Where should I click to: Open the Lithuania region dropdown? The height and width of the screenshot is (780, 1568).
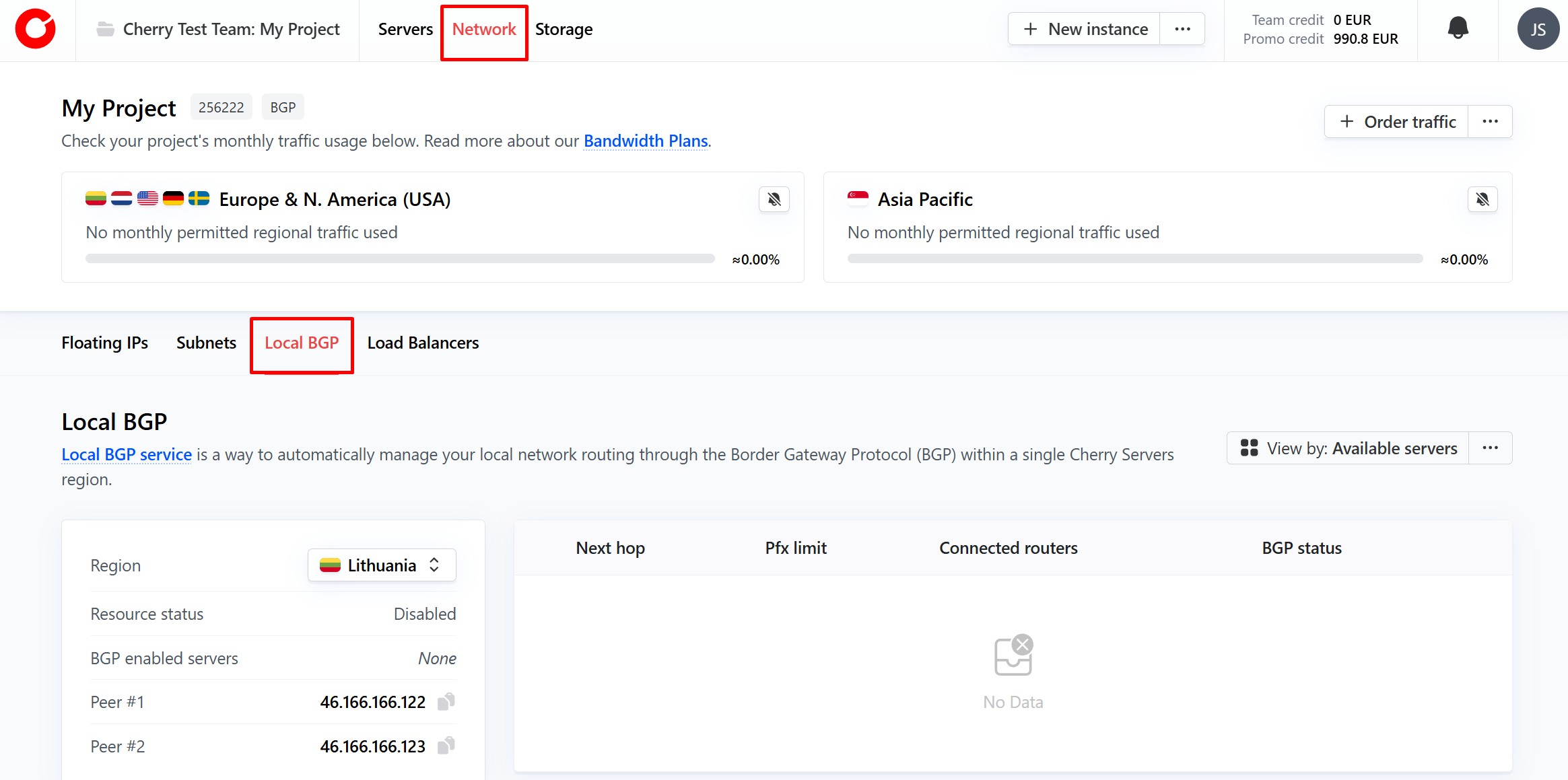point(382,565)
